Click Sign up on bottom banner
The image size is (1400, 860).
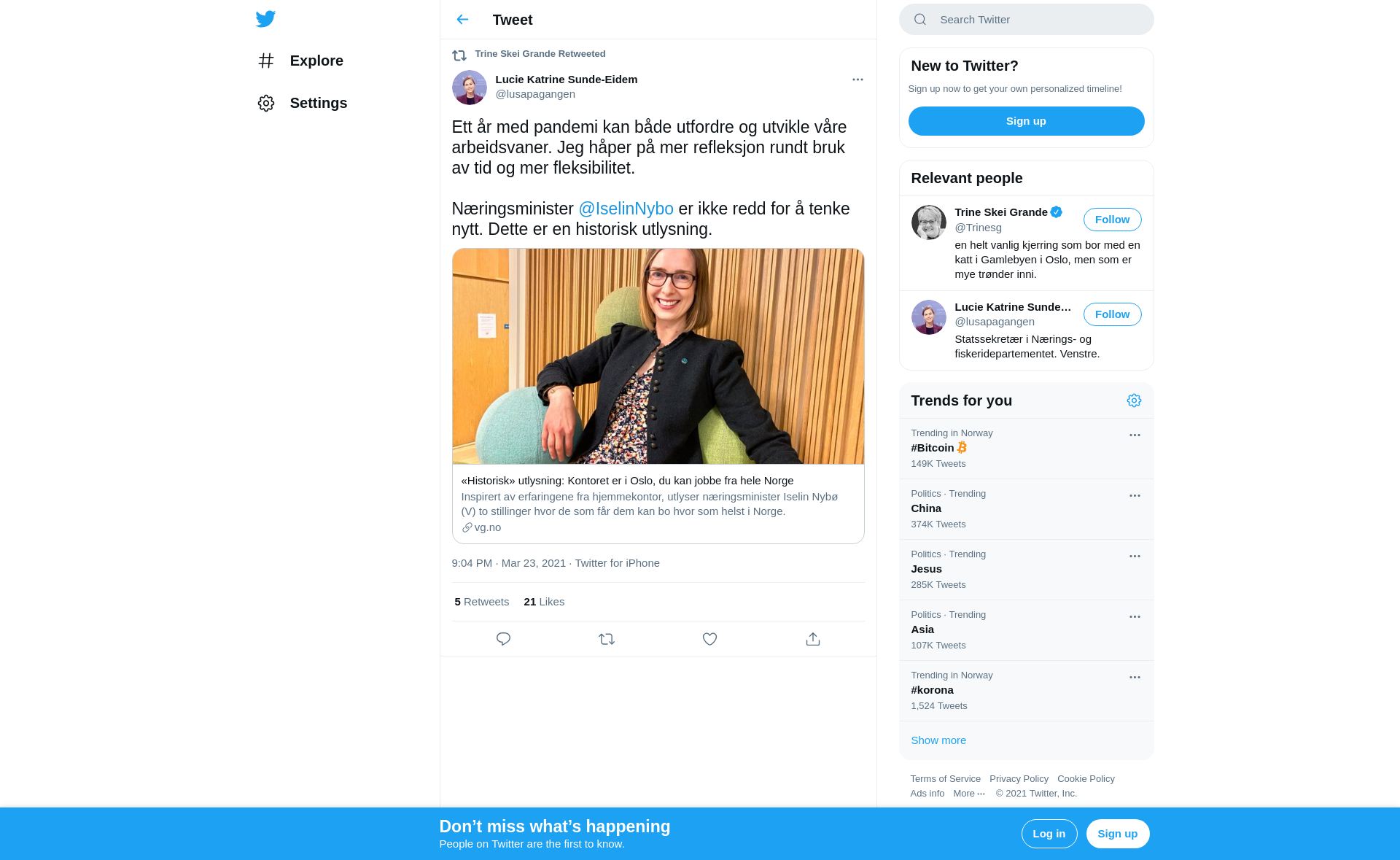pyautogui.click(x=1118, y=834)
